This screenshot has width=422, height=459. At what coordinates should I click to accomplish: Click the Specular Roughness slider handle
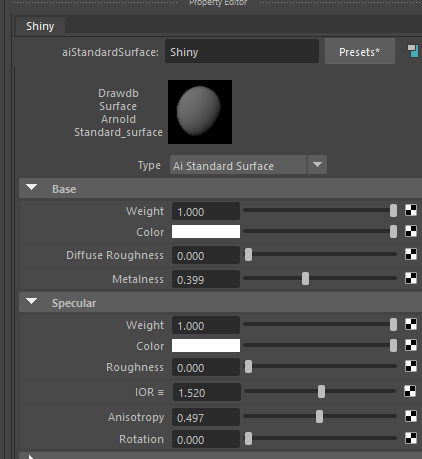point(248,367)
